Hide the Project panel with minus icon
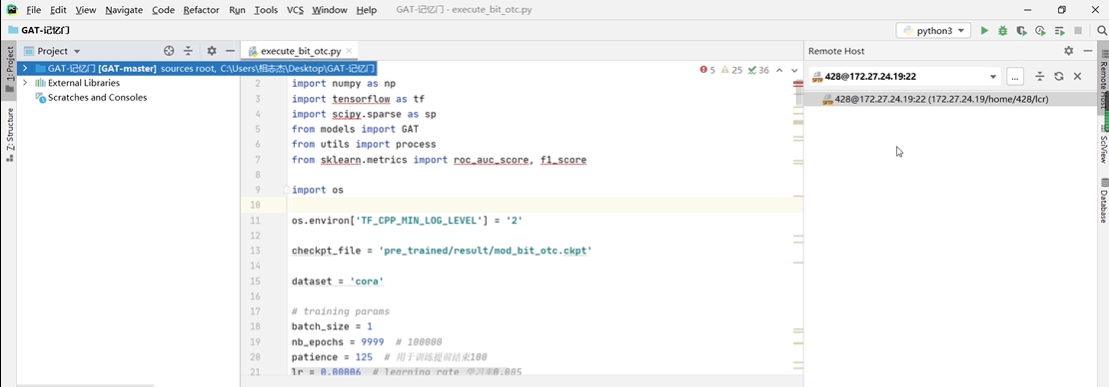 pyautogui.click(x=230, y=51)
